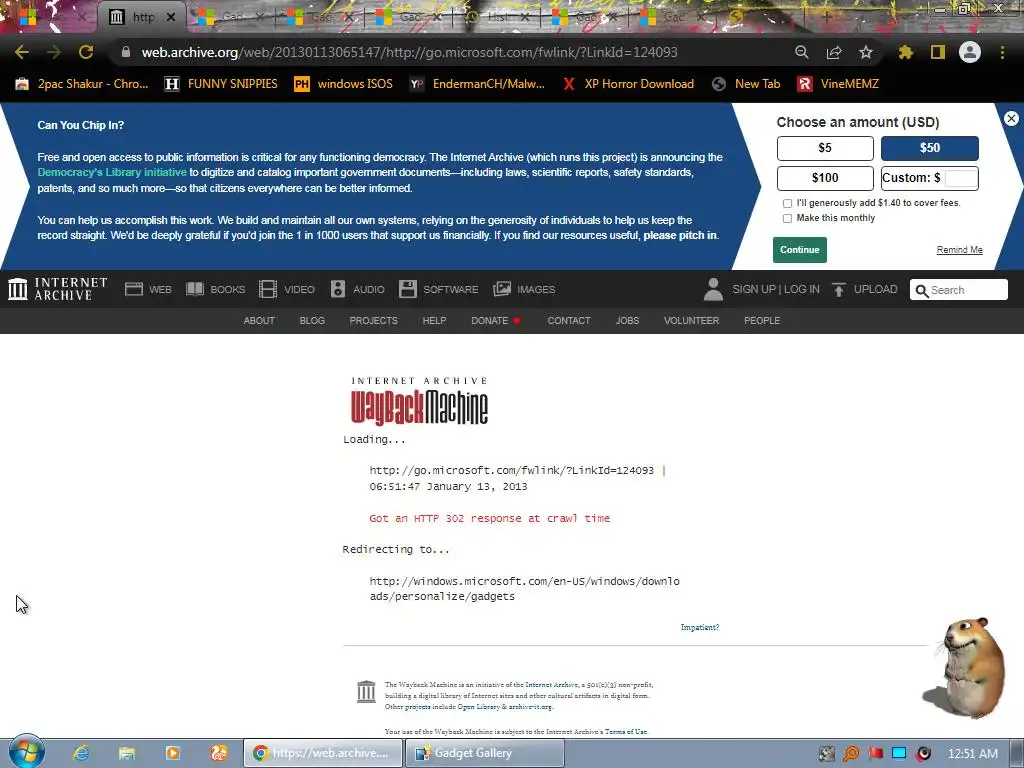This screenshot has width=1024, height=768.
Task: Open the PROJECTS menu item
Action: pos(374,321)
